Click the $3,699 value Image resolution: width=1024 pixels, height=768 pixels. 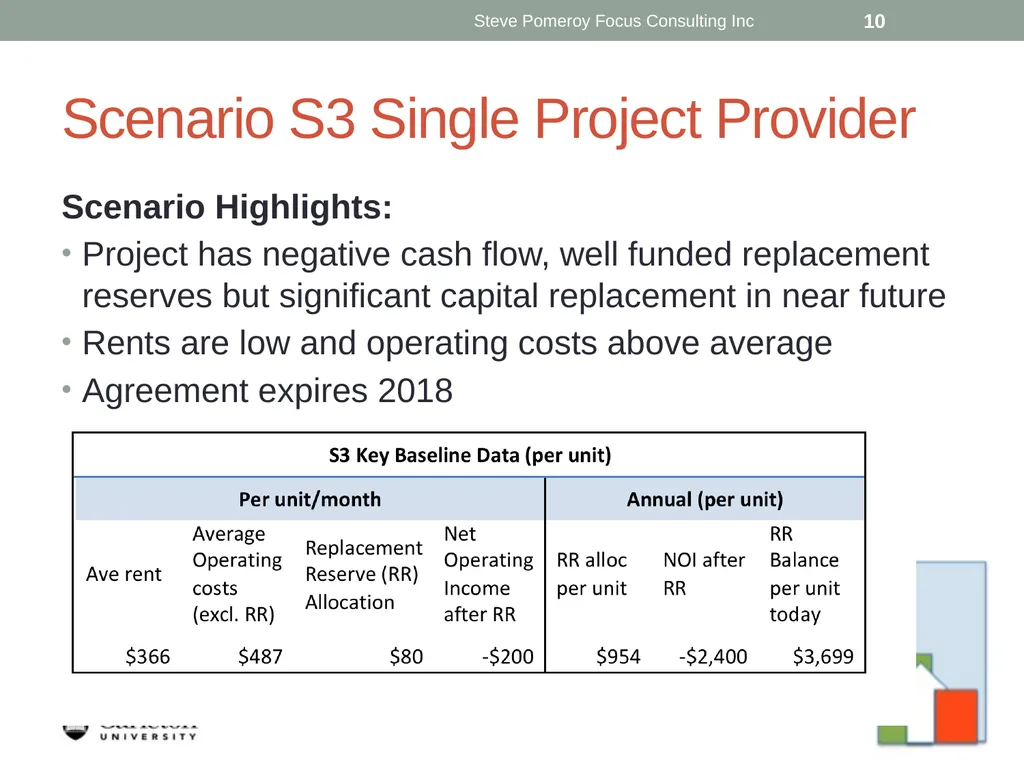click(x=823, y=656)
